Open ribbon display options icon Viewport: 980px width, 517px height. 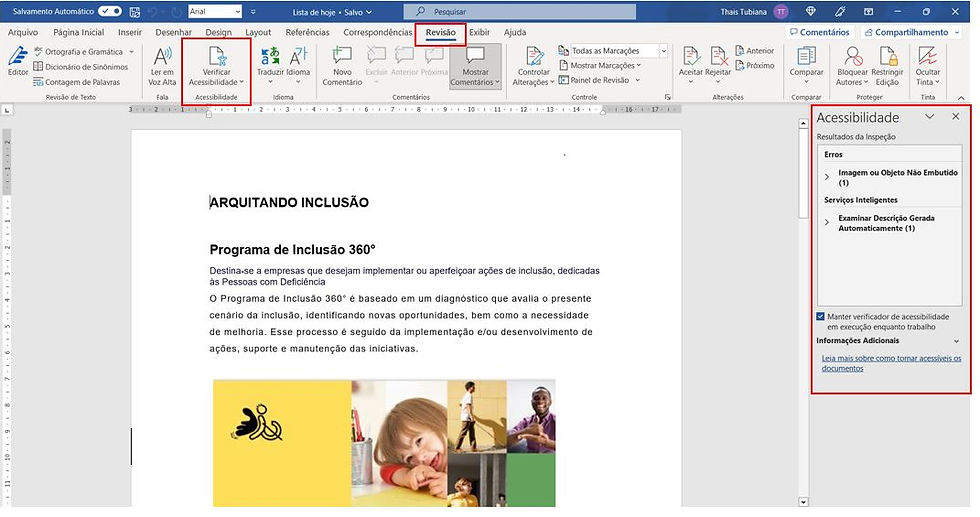(869, 11)
